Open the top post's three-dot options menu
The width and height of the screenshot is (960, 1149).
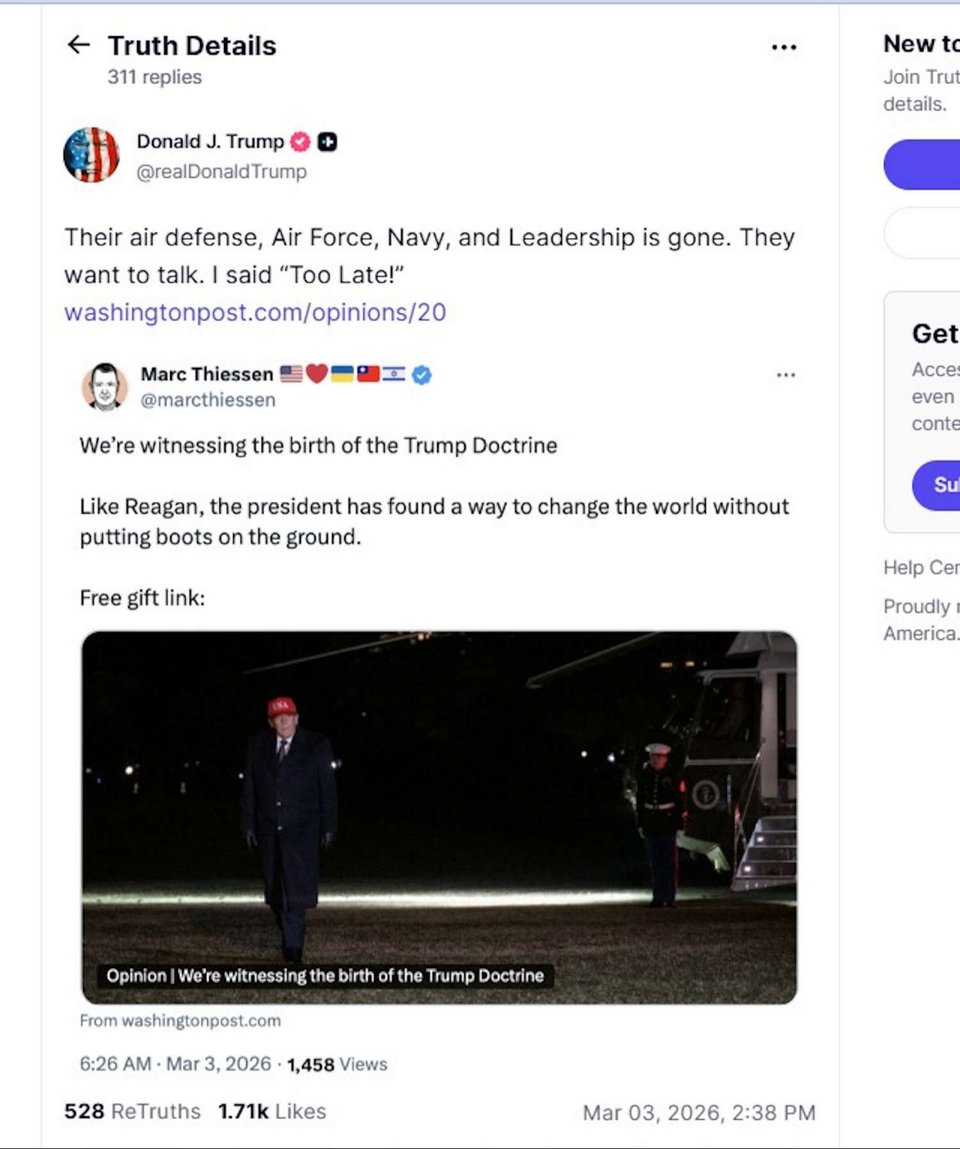[784, 47]
